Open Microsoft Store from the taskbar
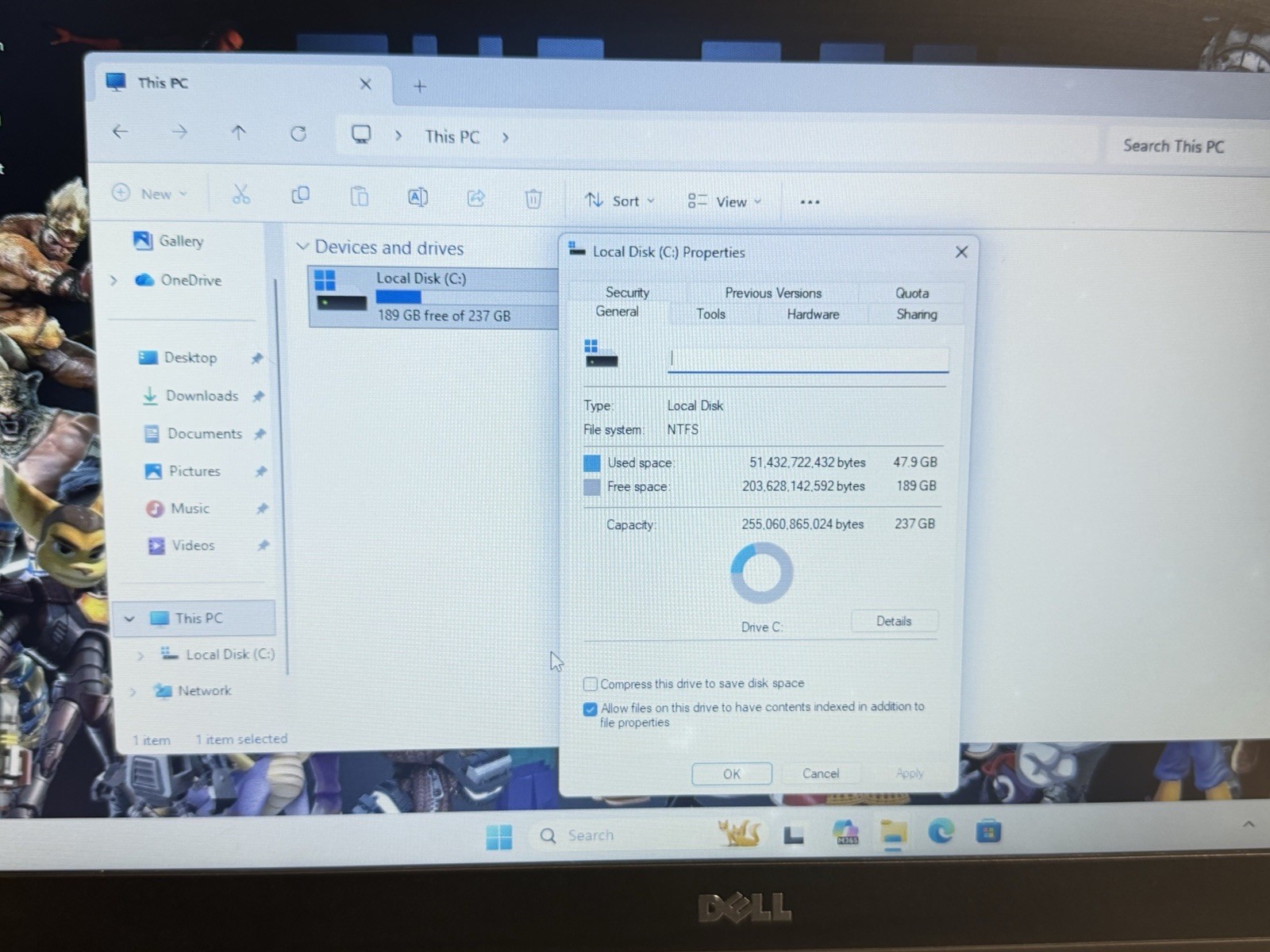Viewport: 1270px width, 952px height. [x=988, y=832]
